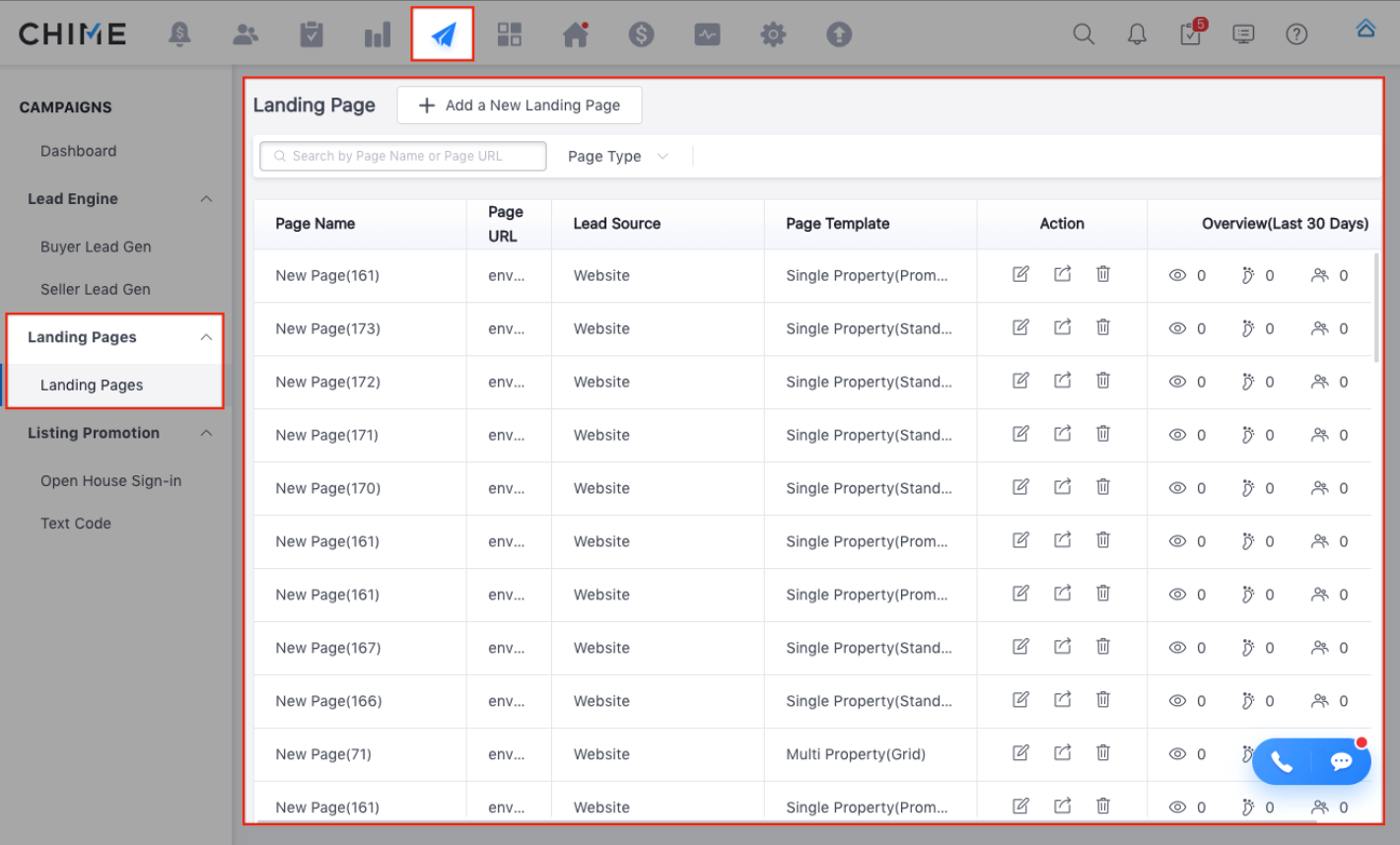The image size is (1400, 845).
Task: Open Buyer Lead Gen
Action: 96,246
